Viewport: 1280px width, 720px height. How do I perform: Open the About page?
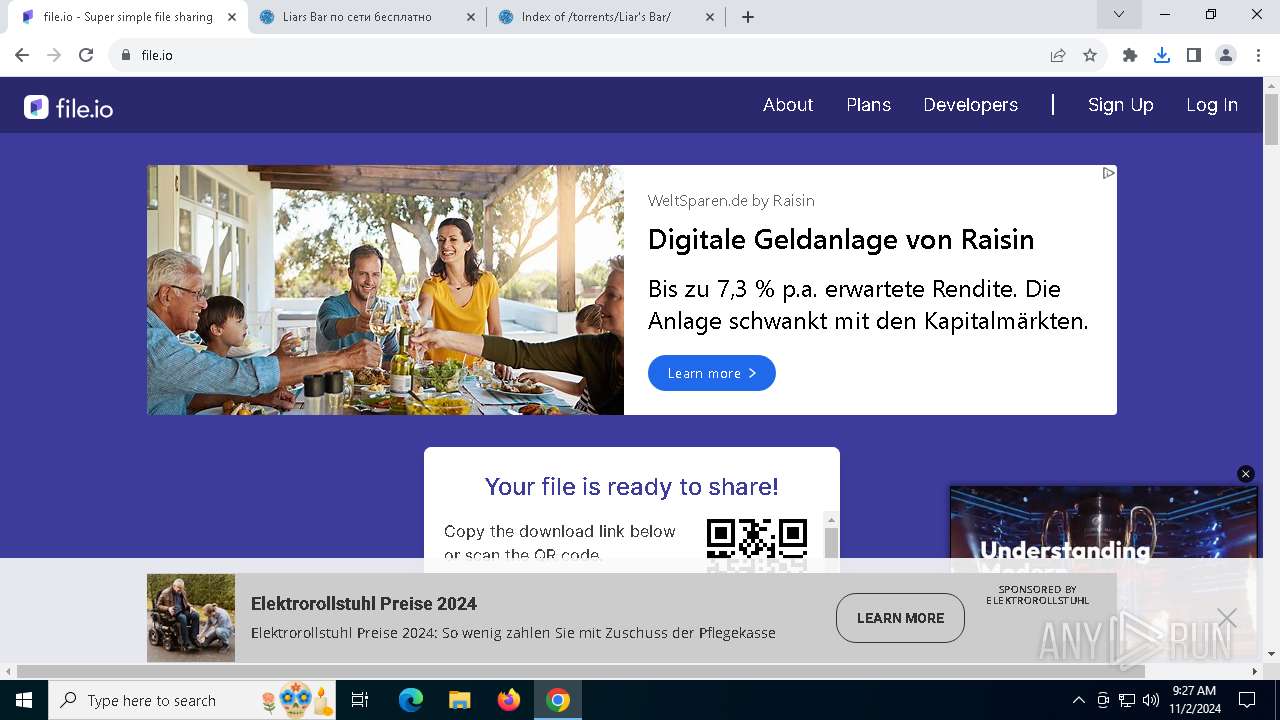(788, 105)
